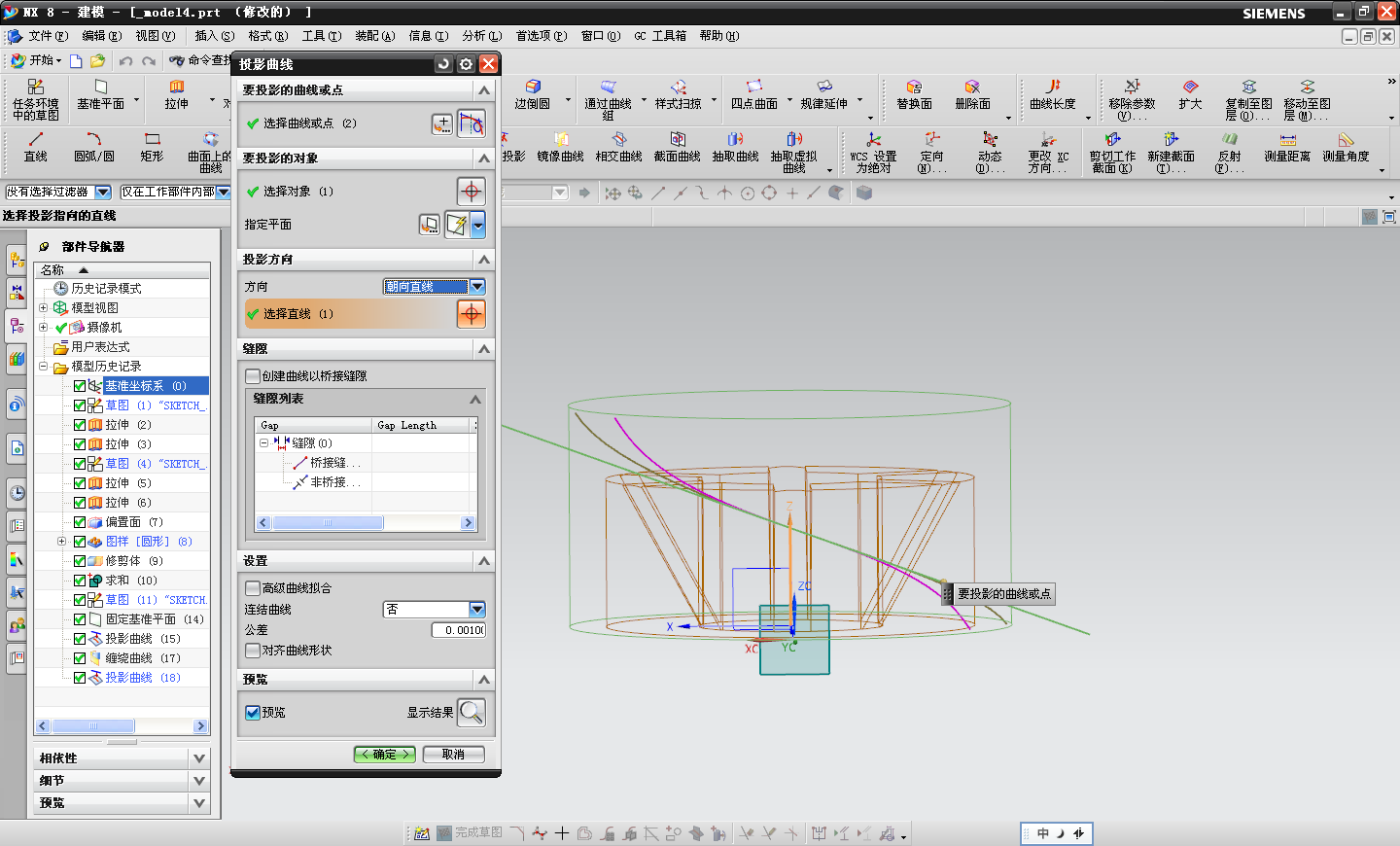The height and width of the screenshot is (846, 1400).
Task: Open the 镜像曲线 mirror curve tool
Action: pos(561,147)
